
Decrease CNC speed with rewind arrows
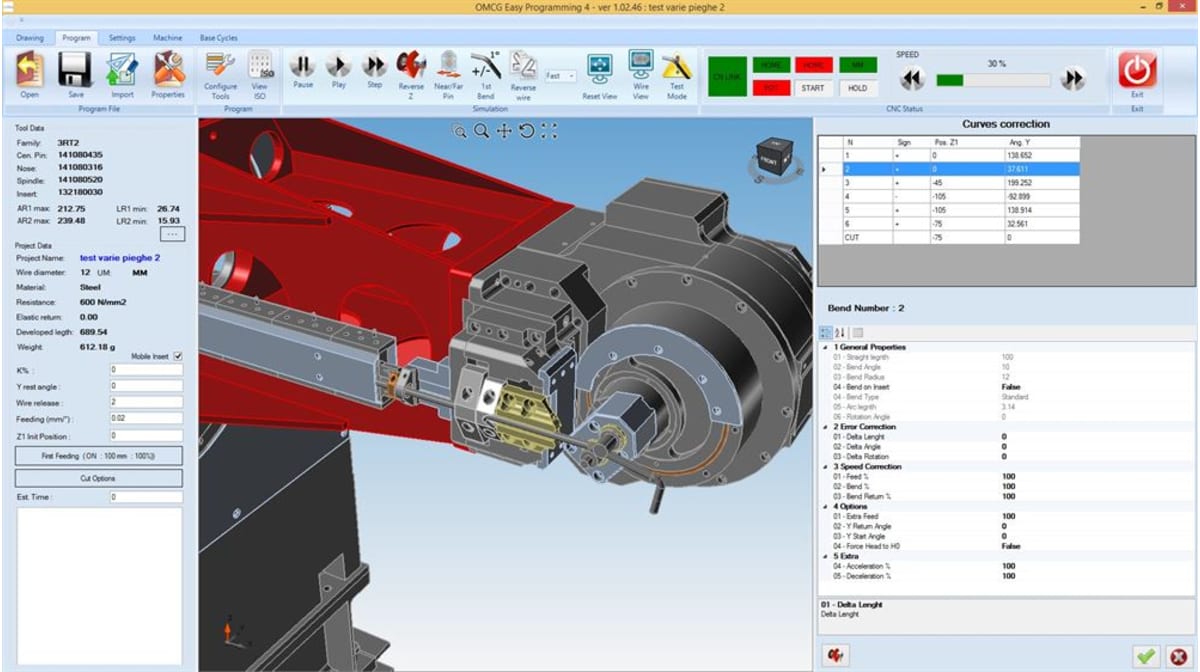[x=911, y=79]
